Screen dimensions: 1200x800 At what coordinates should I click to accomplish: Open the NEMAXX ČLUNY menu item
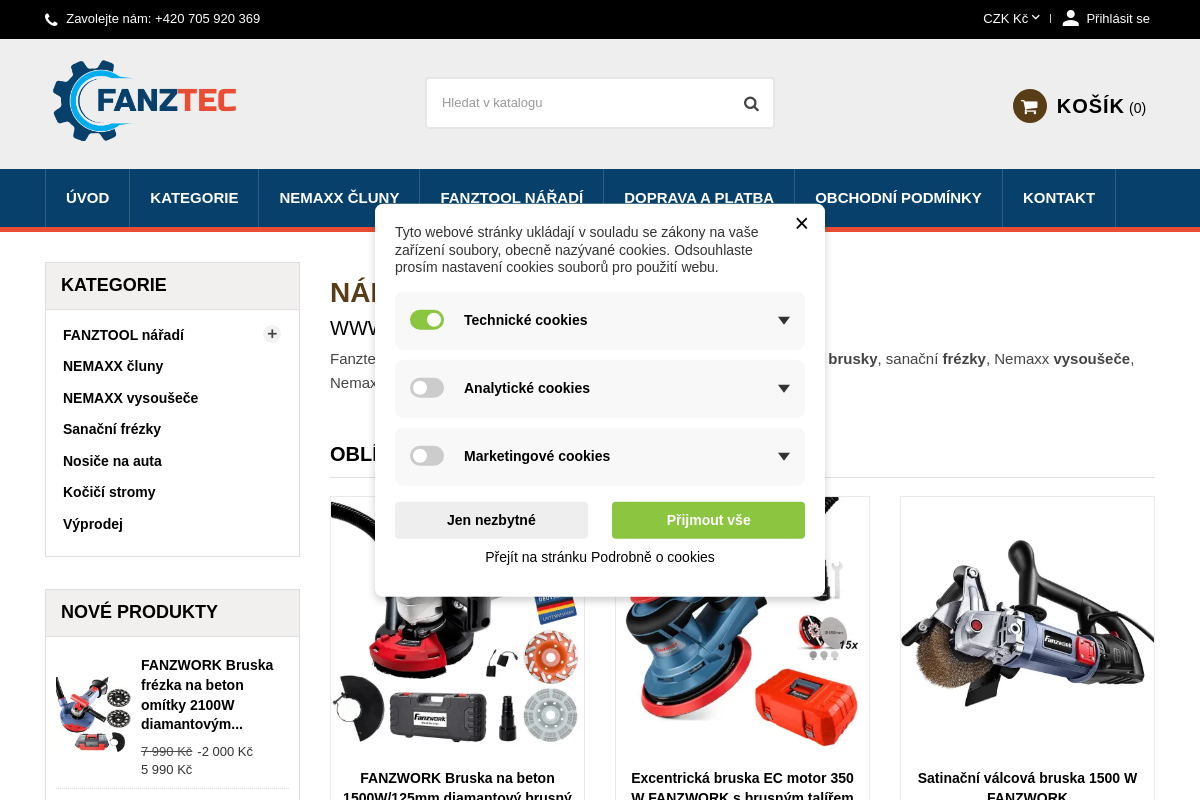point(339,198)
